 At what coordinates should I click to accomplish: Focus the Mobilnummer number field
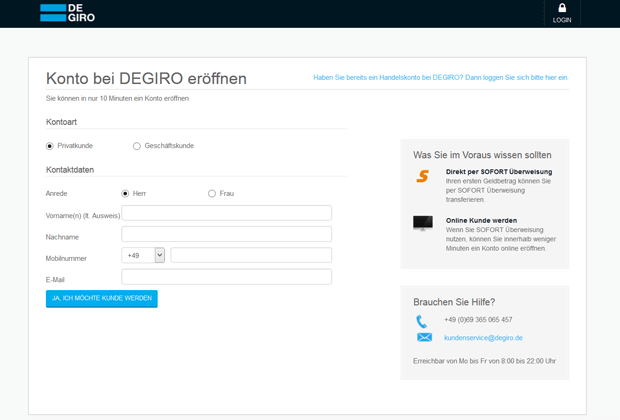[251, 255]
